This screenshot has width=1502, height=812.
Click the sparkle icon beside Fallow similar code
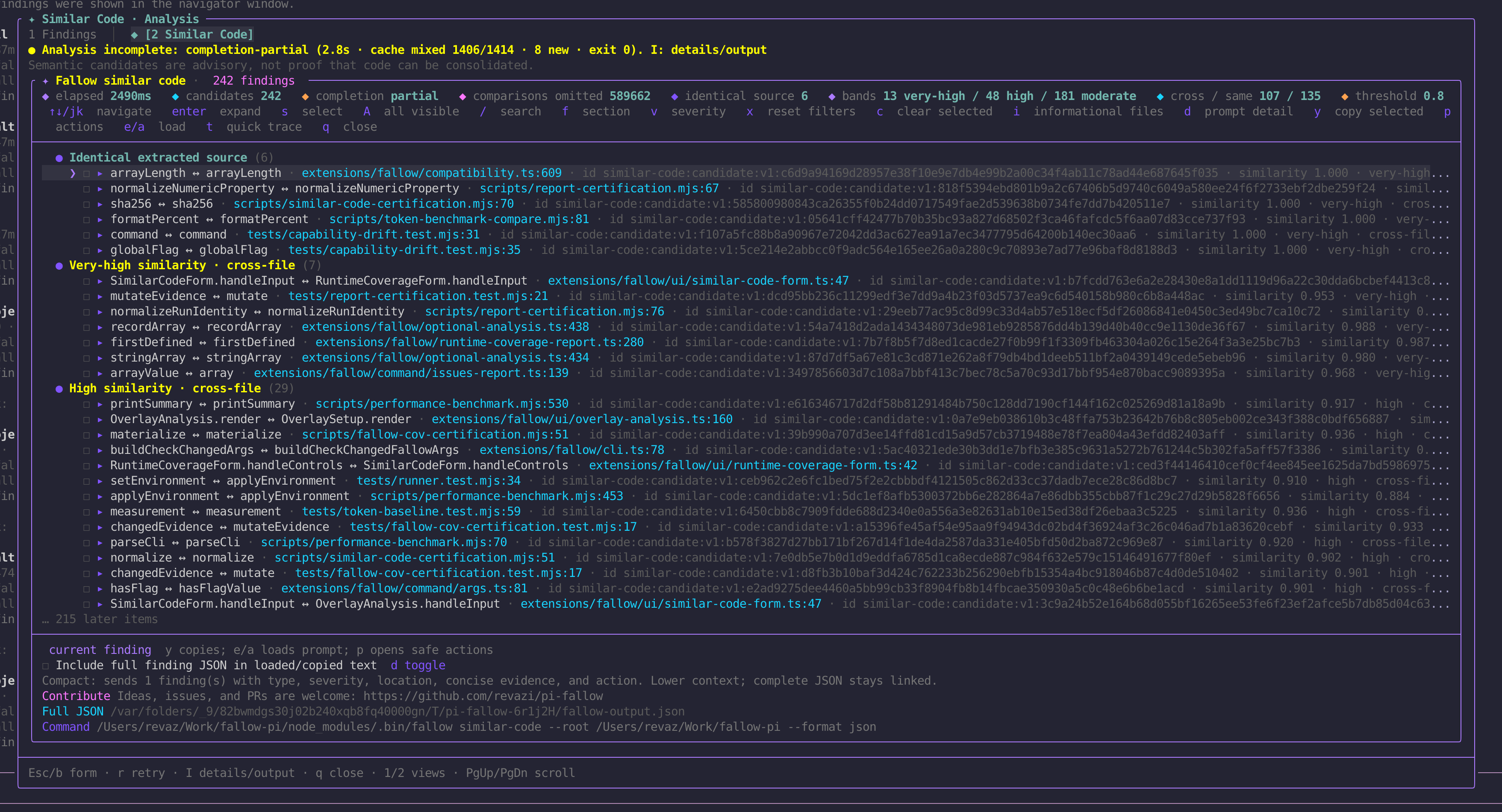[x=45, y=81]
